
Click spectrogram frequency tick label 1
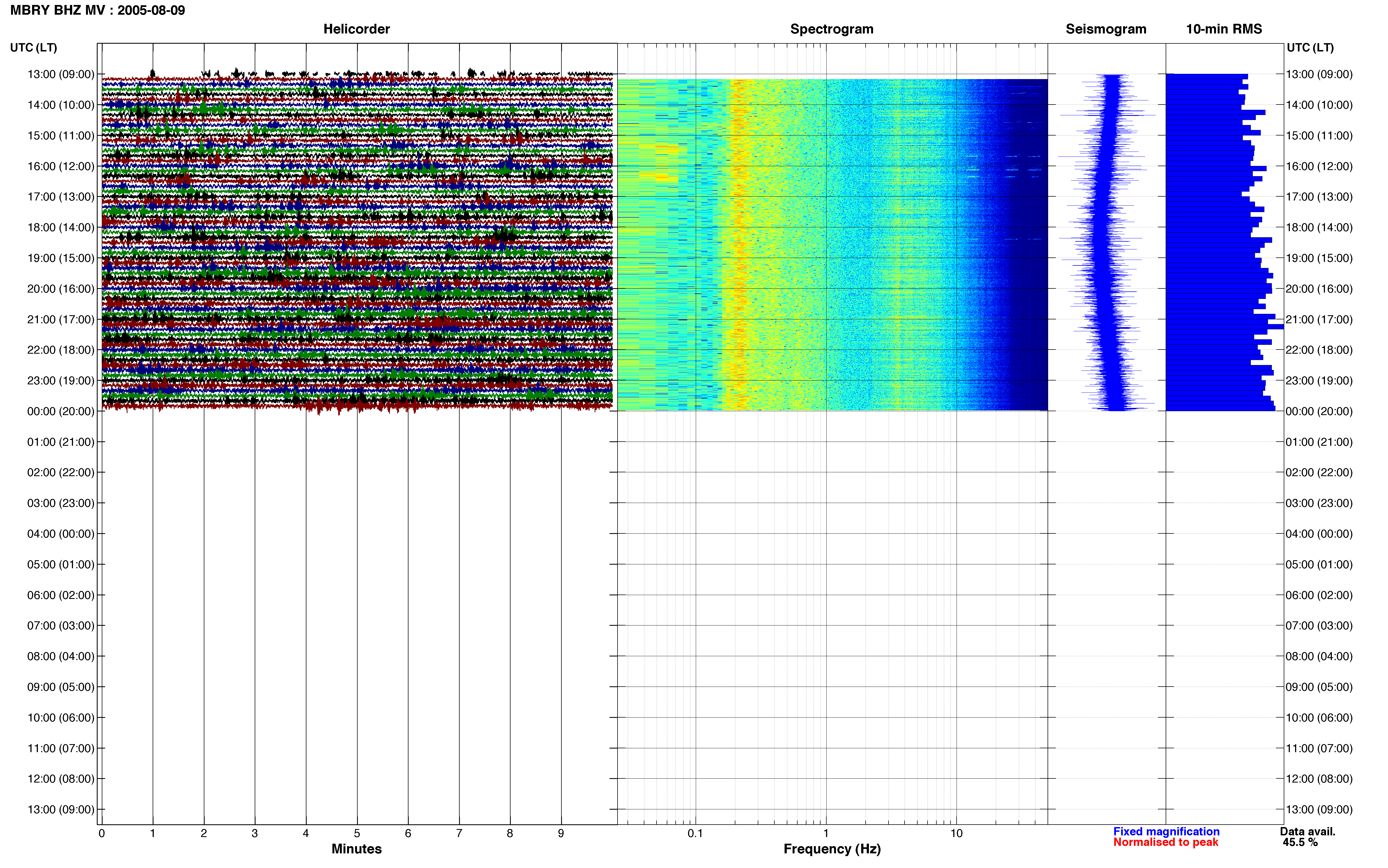(x=826, y=833)
